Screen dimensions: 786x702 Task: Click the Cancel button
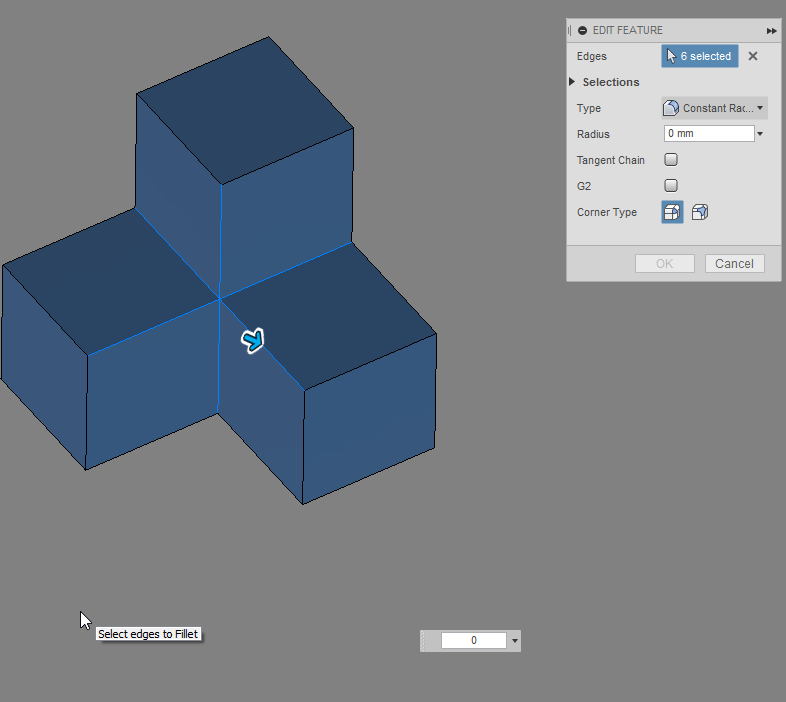(x=734, y=264)
